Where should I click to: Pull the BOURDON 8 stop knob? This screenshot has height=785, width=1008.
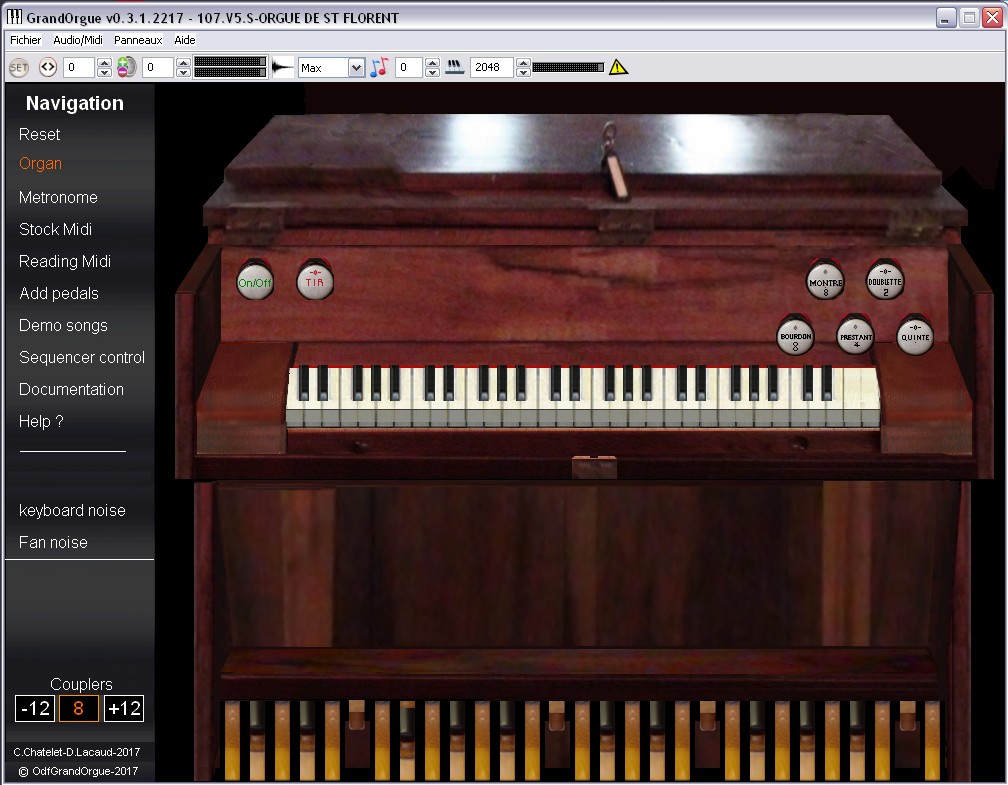(795, 336)
